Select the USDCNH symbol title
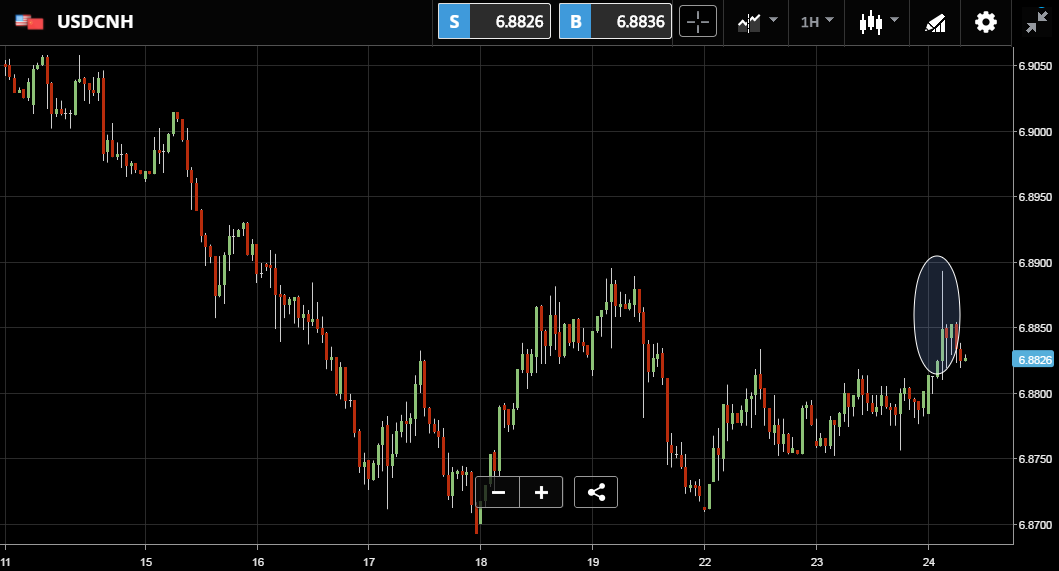This screenshot has width=1059, height=571. tap(95, 22)
